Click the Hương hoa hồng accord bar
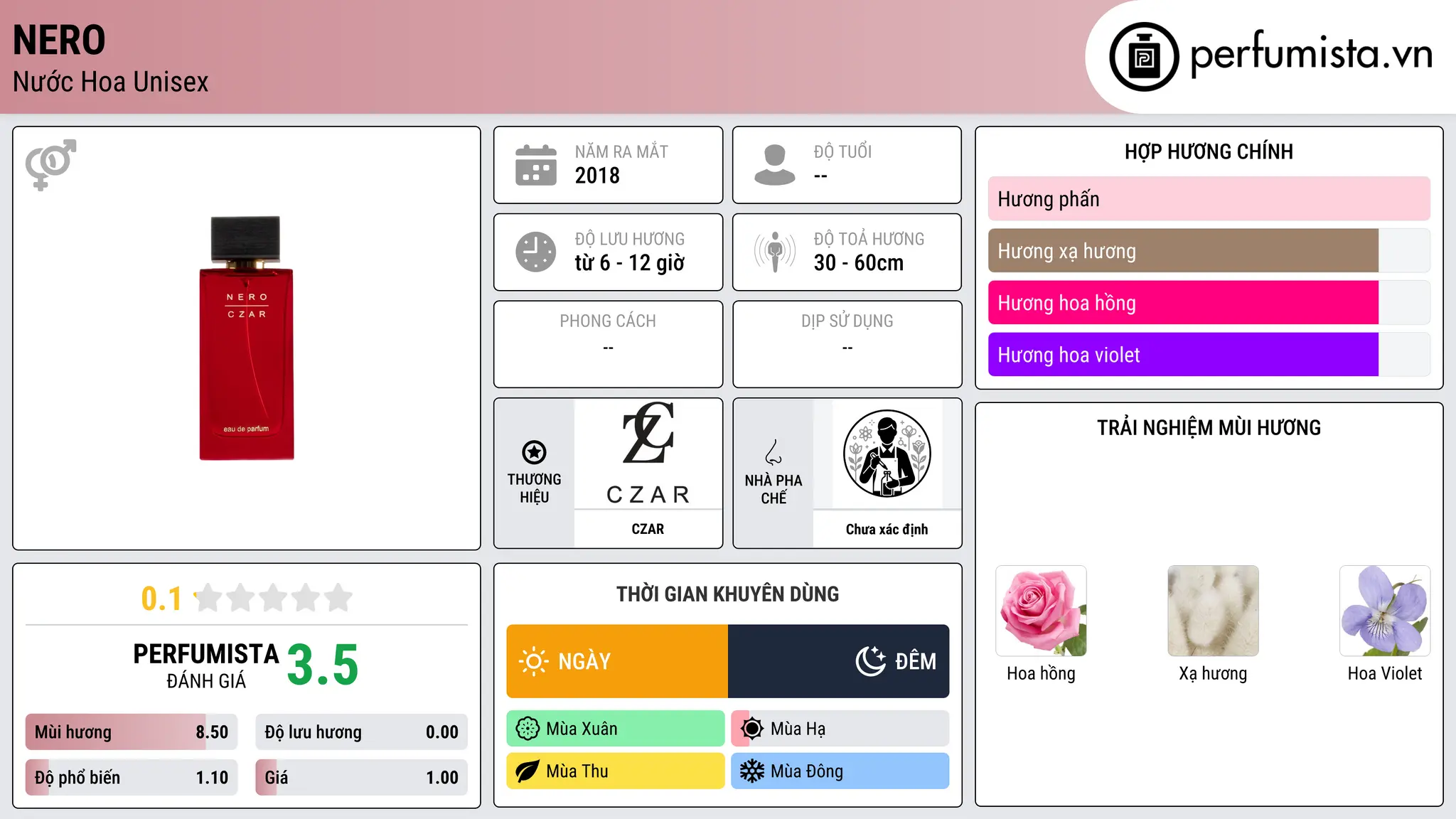Image resolution: width=1456 pixels, height=819 pixels. (1209, 303)
